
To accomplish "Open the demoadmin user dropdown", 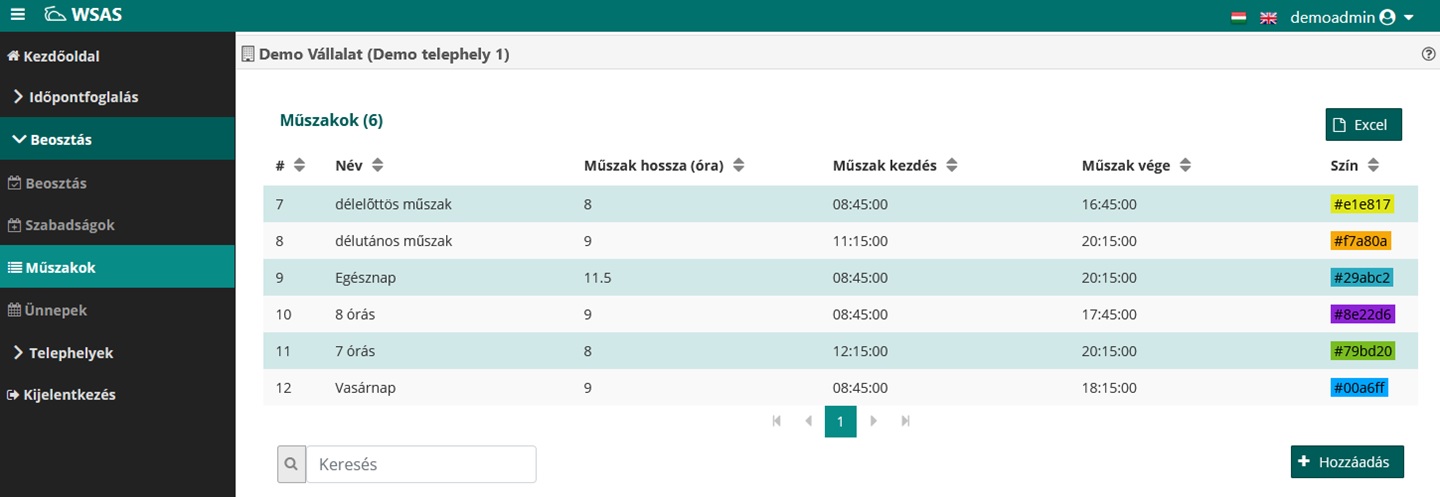I will [1352, 17].
